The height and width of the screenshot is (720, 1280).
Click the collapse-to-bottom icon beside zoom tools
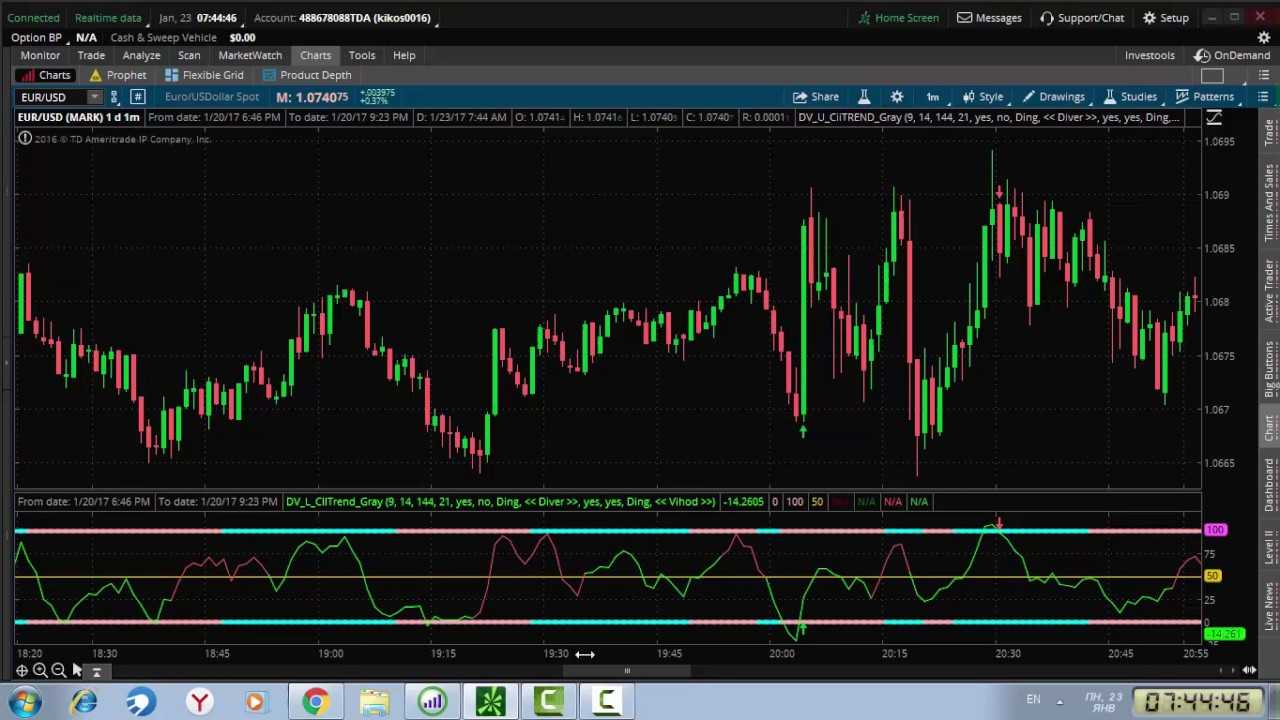tap(97, 672)
